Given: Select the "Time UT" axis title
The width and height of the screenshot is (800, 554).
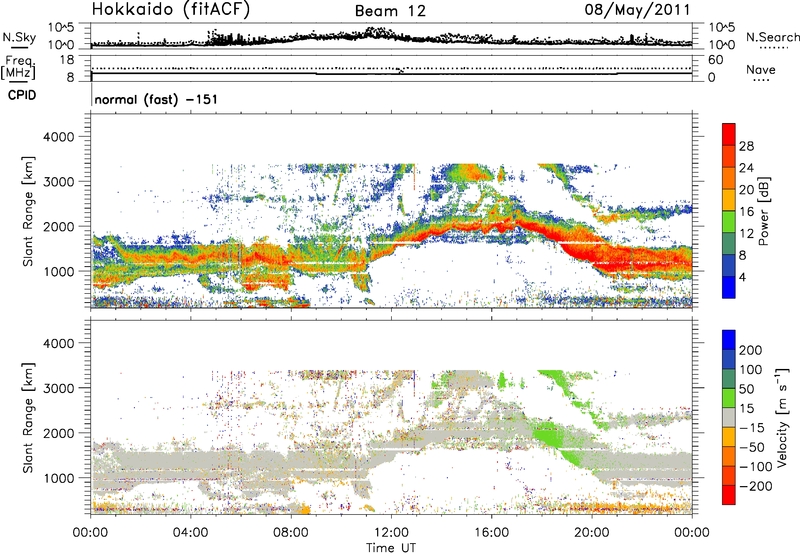Looking at the screenshot, I should (391, 548).
